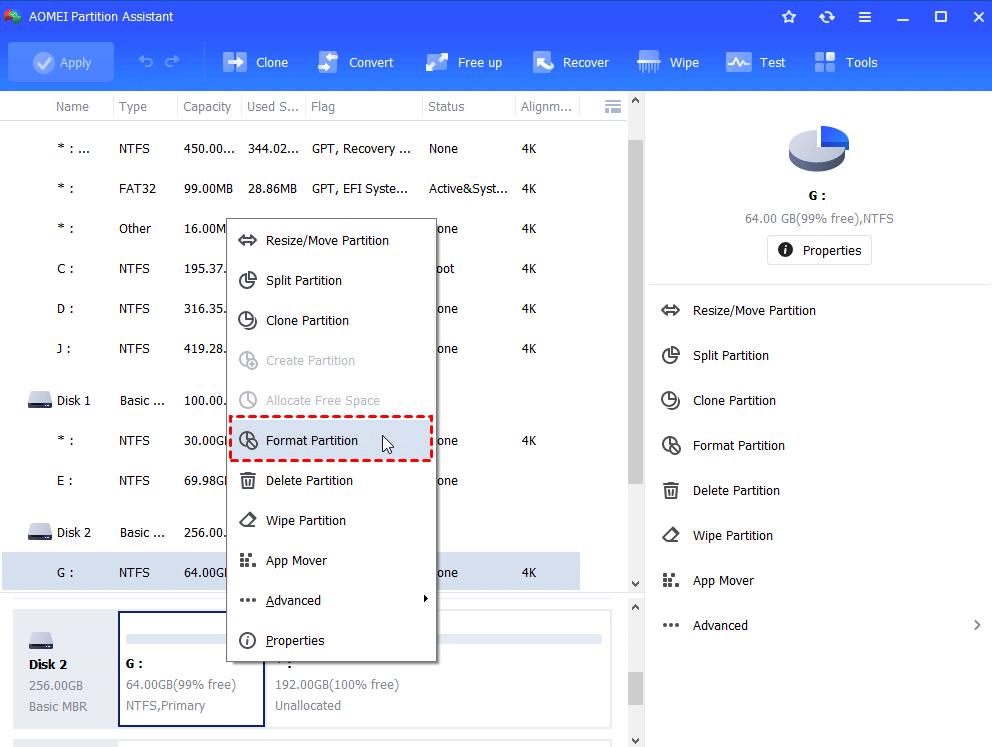Open the Wipe tool in toolbar
Viewport: 992px width, 747px height.
pos(668,63)
